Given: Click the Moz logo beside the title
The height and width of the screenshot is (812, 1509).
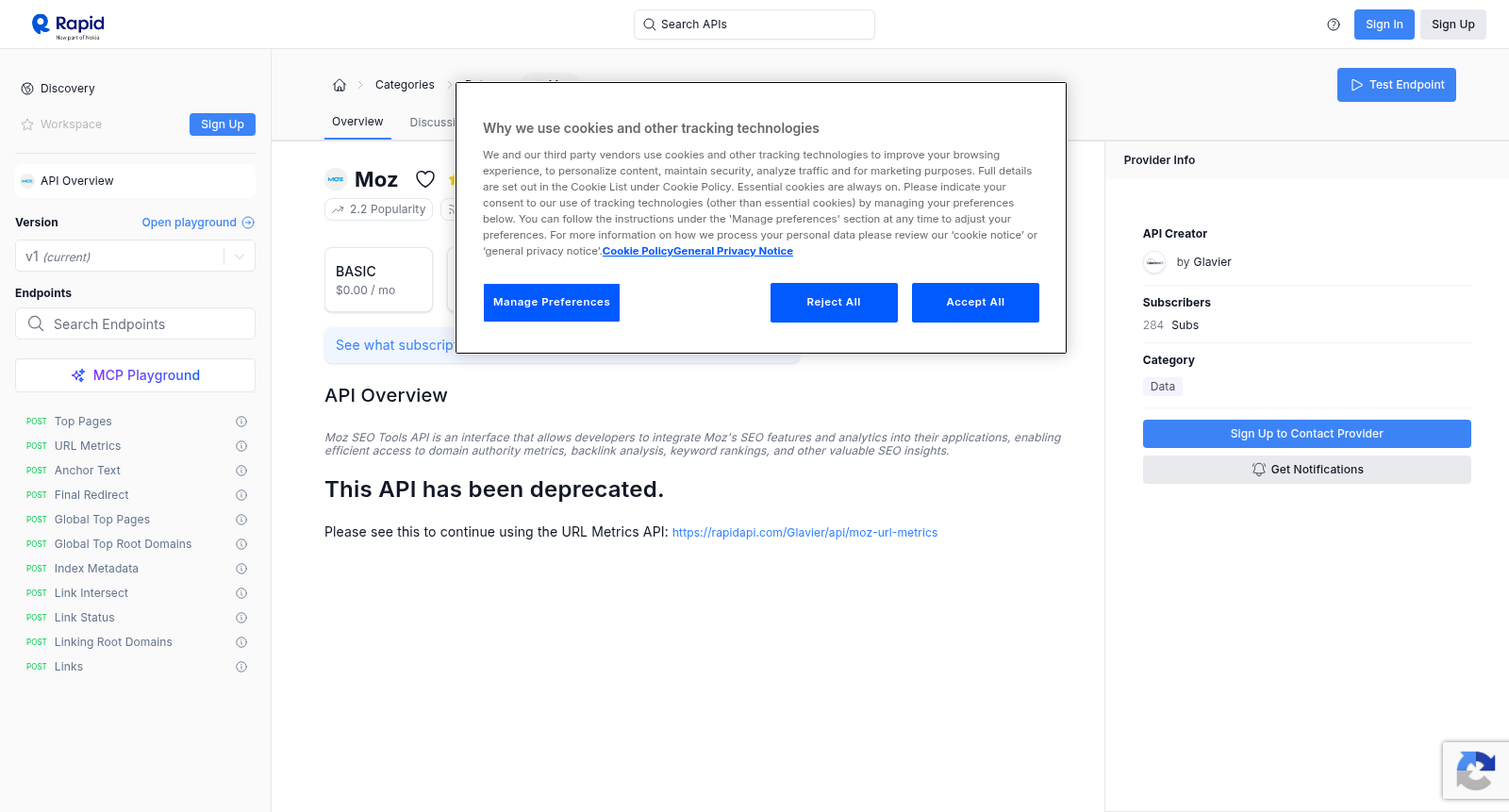Looking at the screenshot, I should [336, 179].
